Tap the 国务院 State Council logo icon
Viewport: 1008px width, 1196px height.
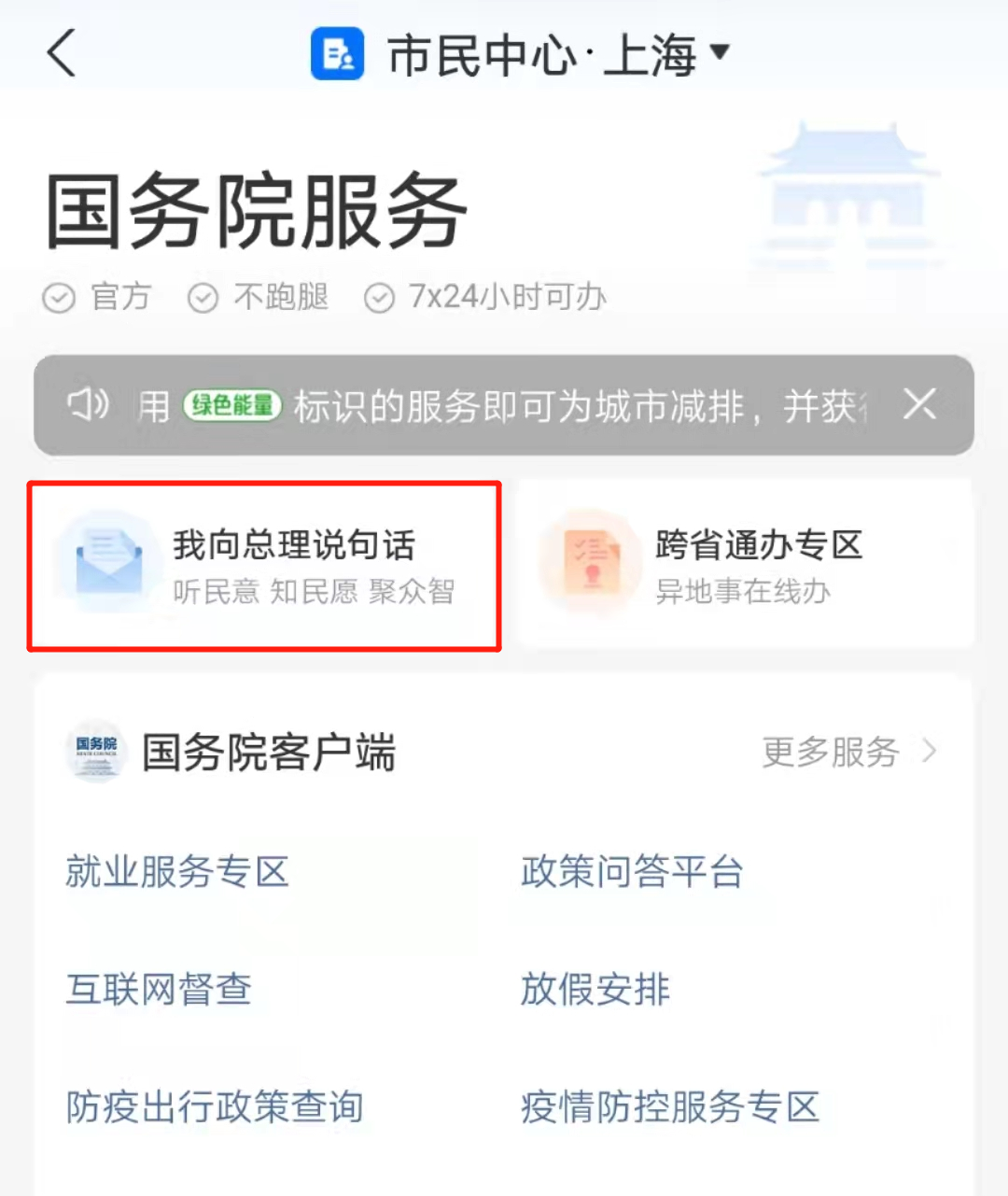pyautogui.click(x=97, y=752)
